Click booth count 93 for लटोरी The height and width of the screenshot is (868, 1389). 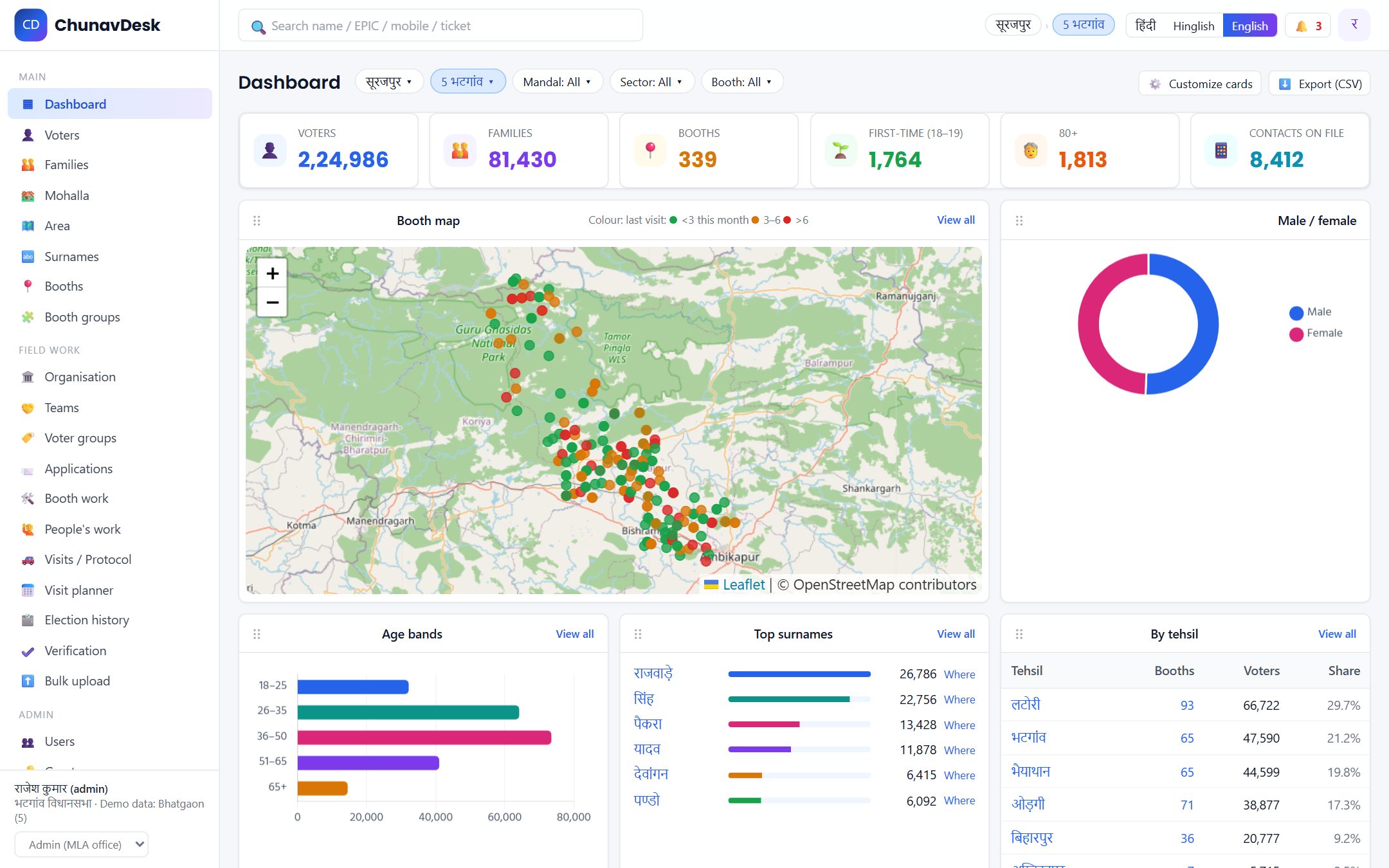(x=1187, y=705)
